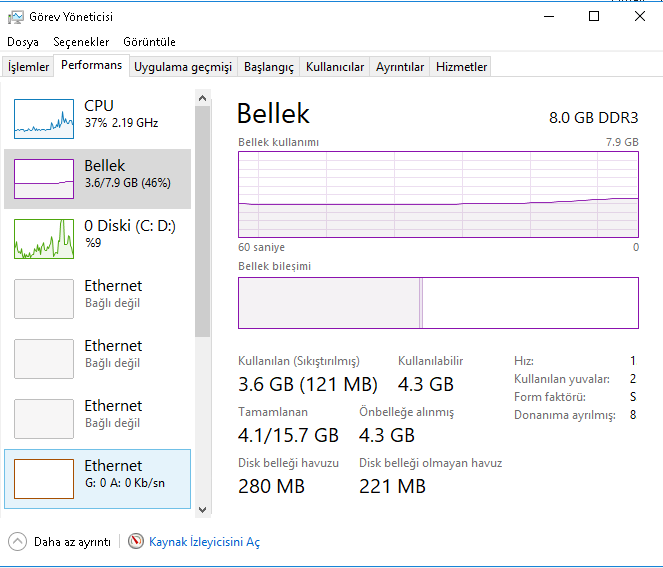Switch to the Hizmetler tab
Image resolution: width=663 pixels, height=568 pixels.
click(462, 67)
